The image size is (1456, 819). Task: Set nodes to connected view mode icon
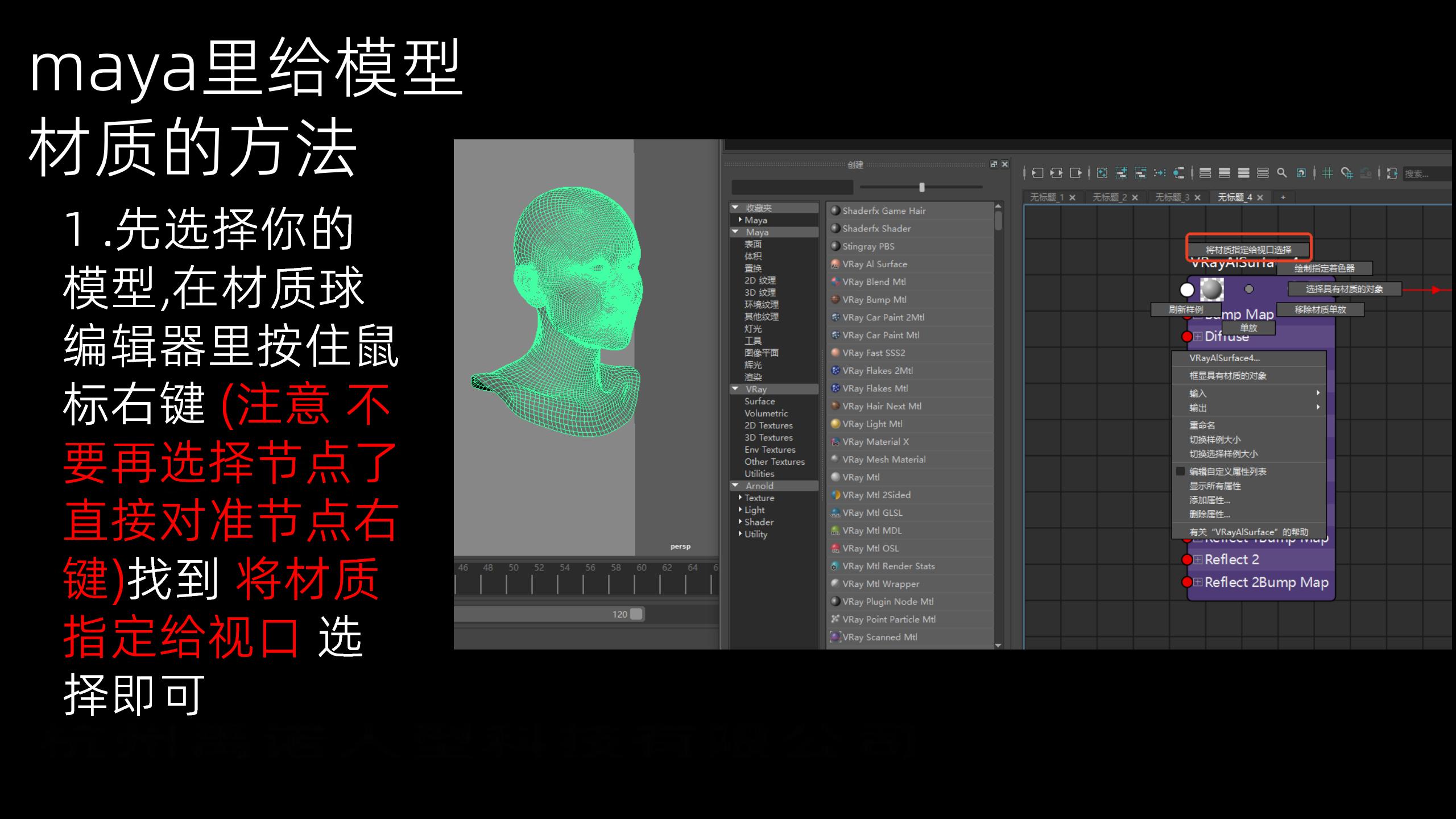(1225, 173)
